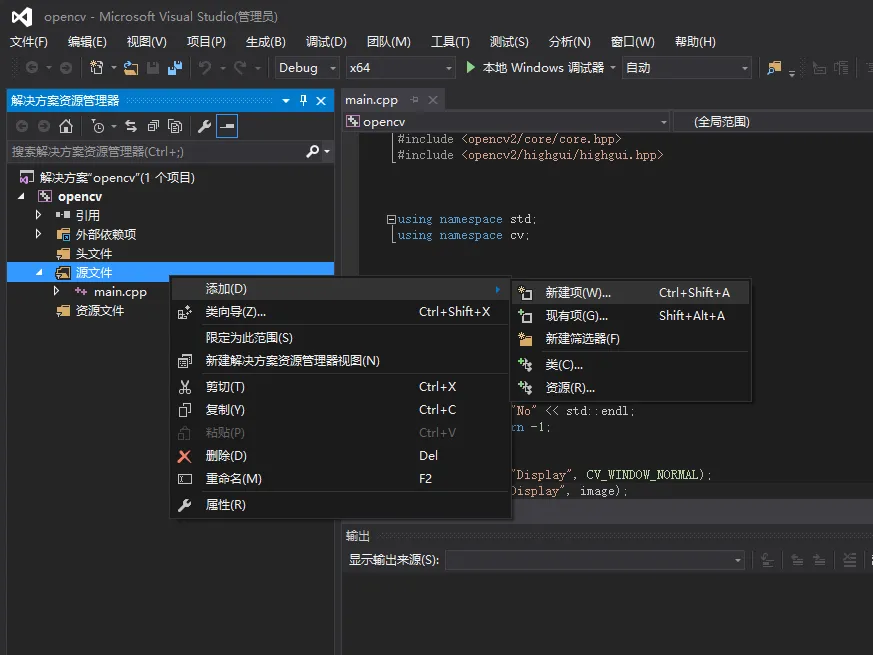Open the Debug configuration dropdown

coord(307,68)
